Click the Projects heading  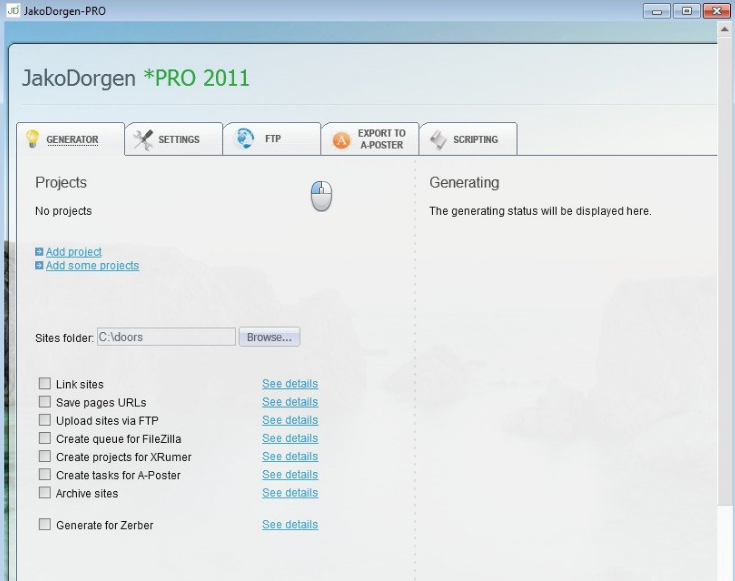(61, 182)
